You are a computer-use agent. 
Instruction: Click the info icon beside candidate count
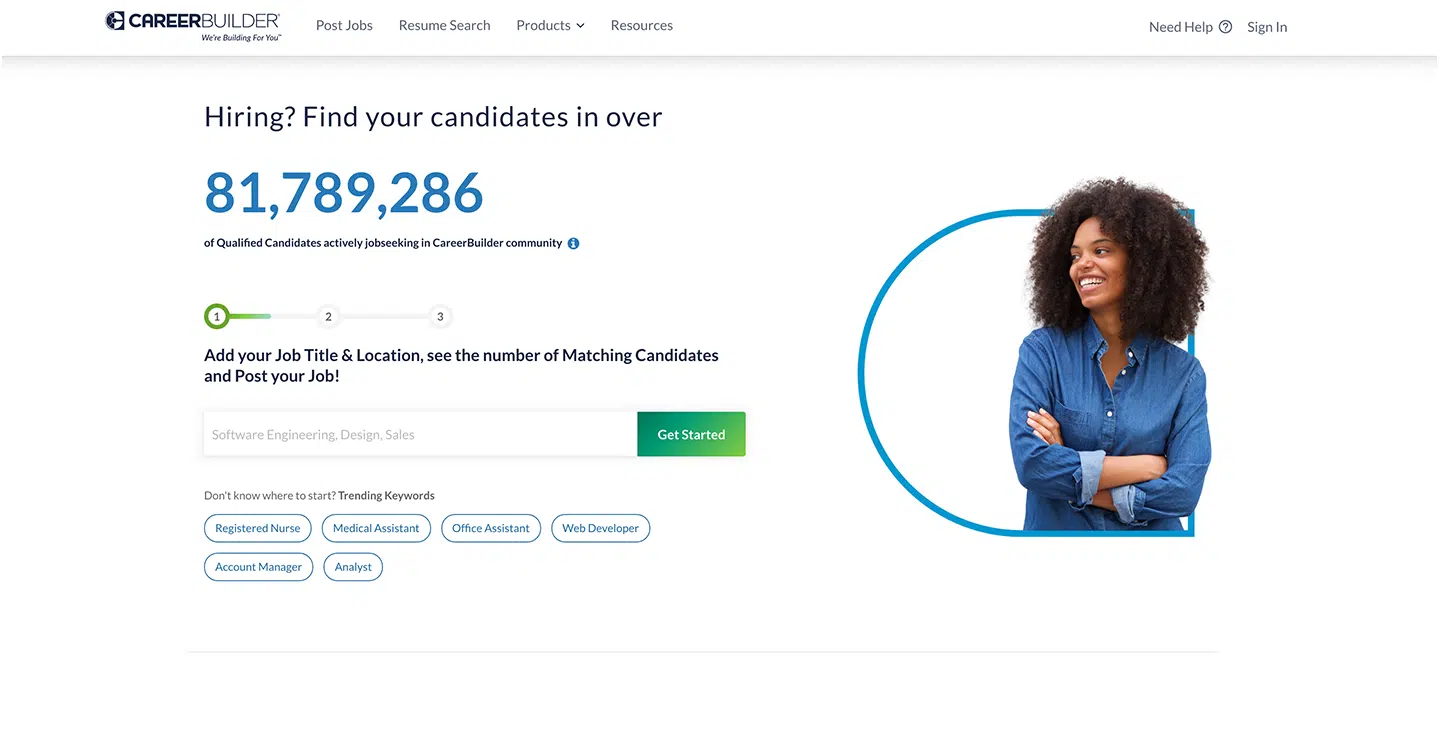pos(573,243)
